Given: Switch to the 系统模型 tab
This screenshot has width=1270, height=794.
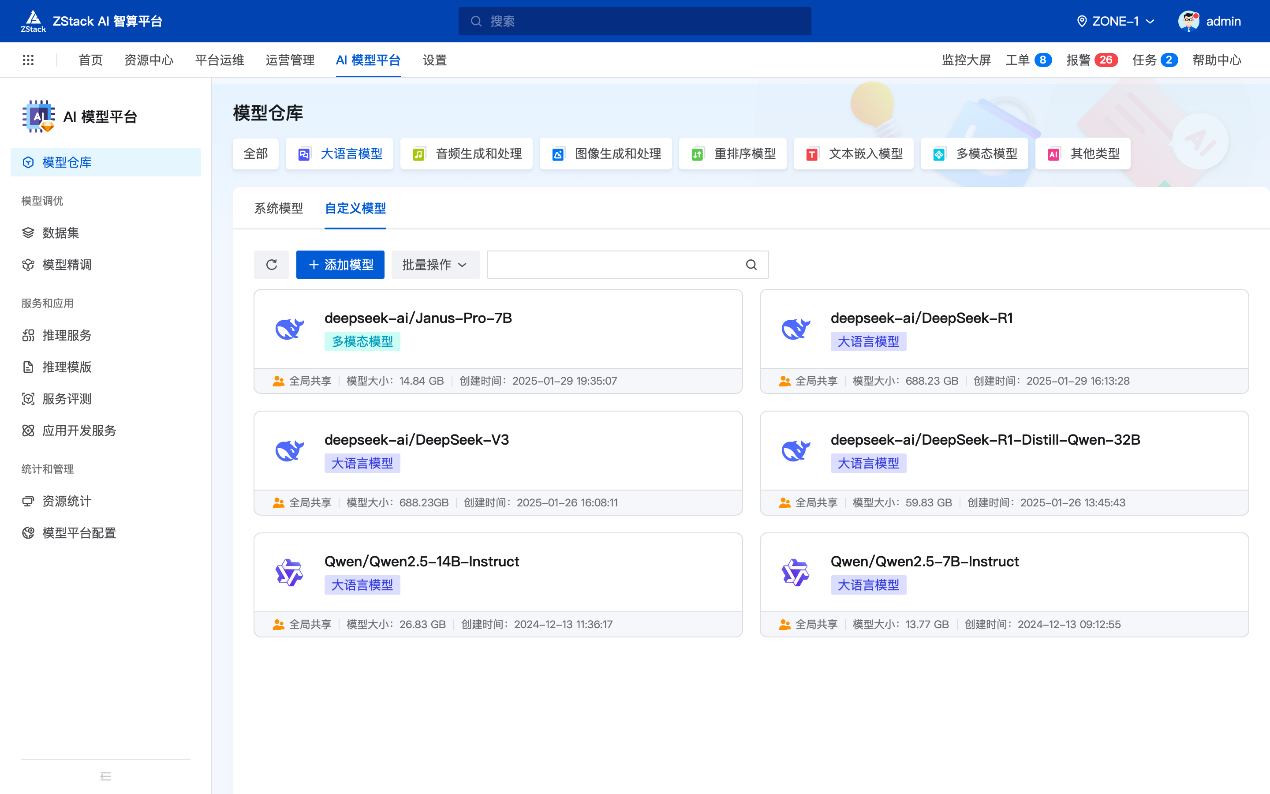Looking at the screenshot, I should point(278,209).
